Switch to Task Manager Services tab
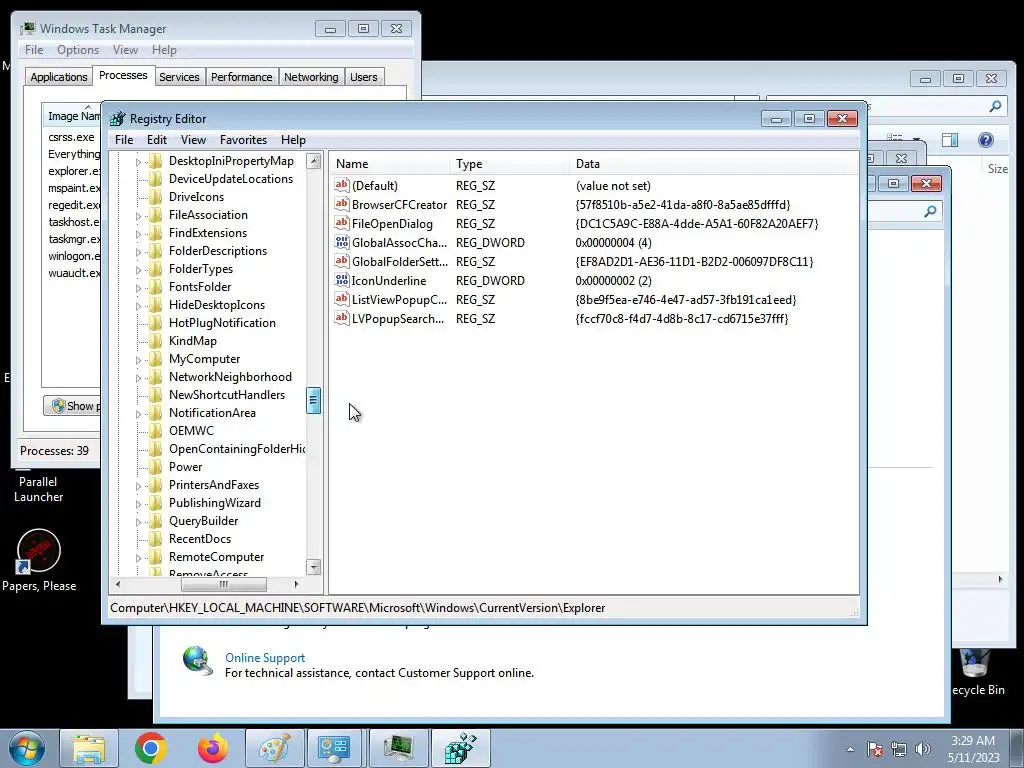Image resolution: width=1024 pixels, height=768 pixels. [x=179, y=77]
